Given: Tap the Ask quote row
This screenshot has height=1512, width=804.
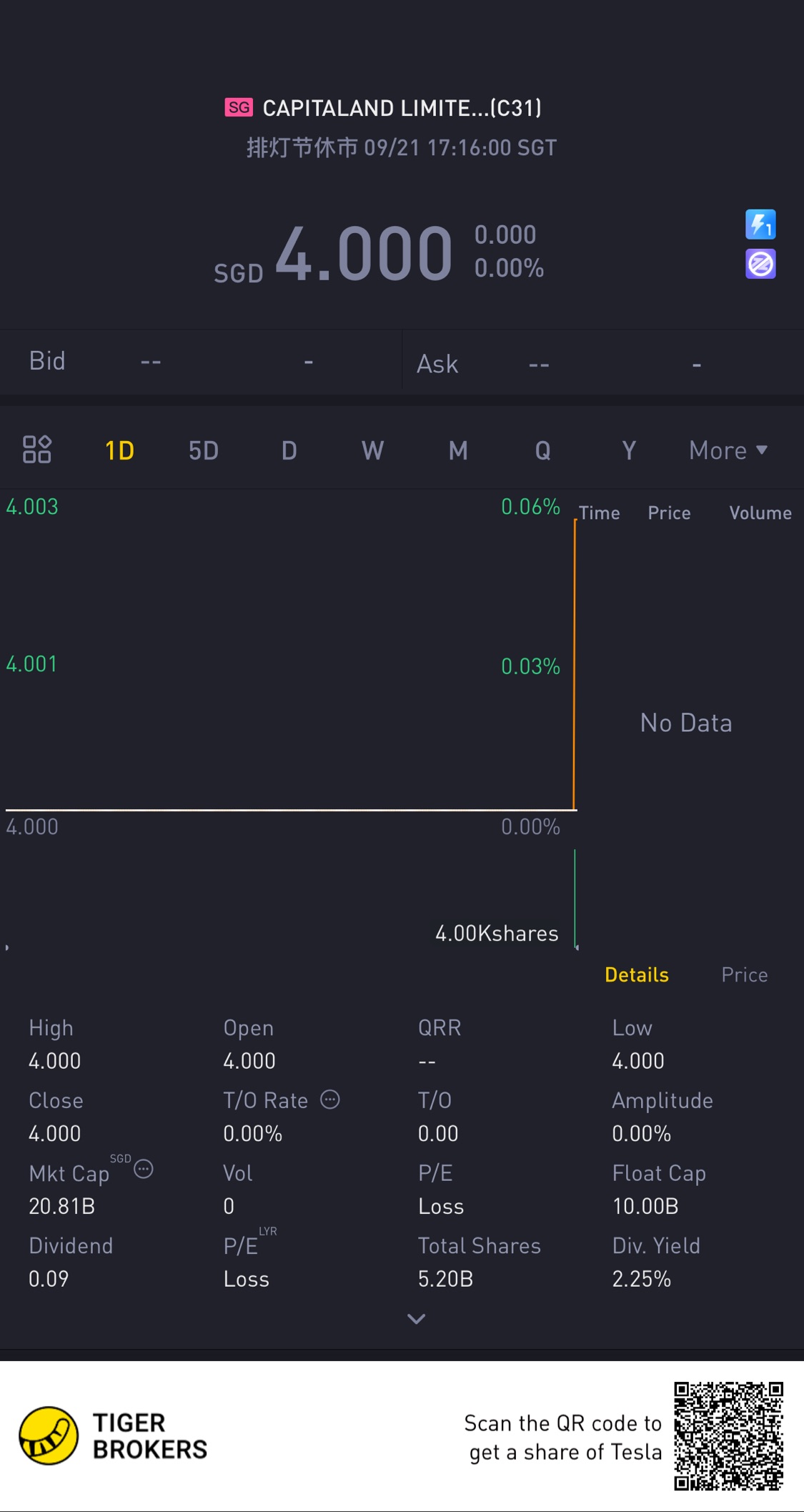Looking at the screenshot, I should [x=602, y=364].
